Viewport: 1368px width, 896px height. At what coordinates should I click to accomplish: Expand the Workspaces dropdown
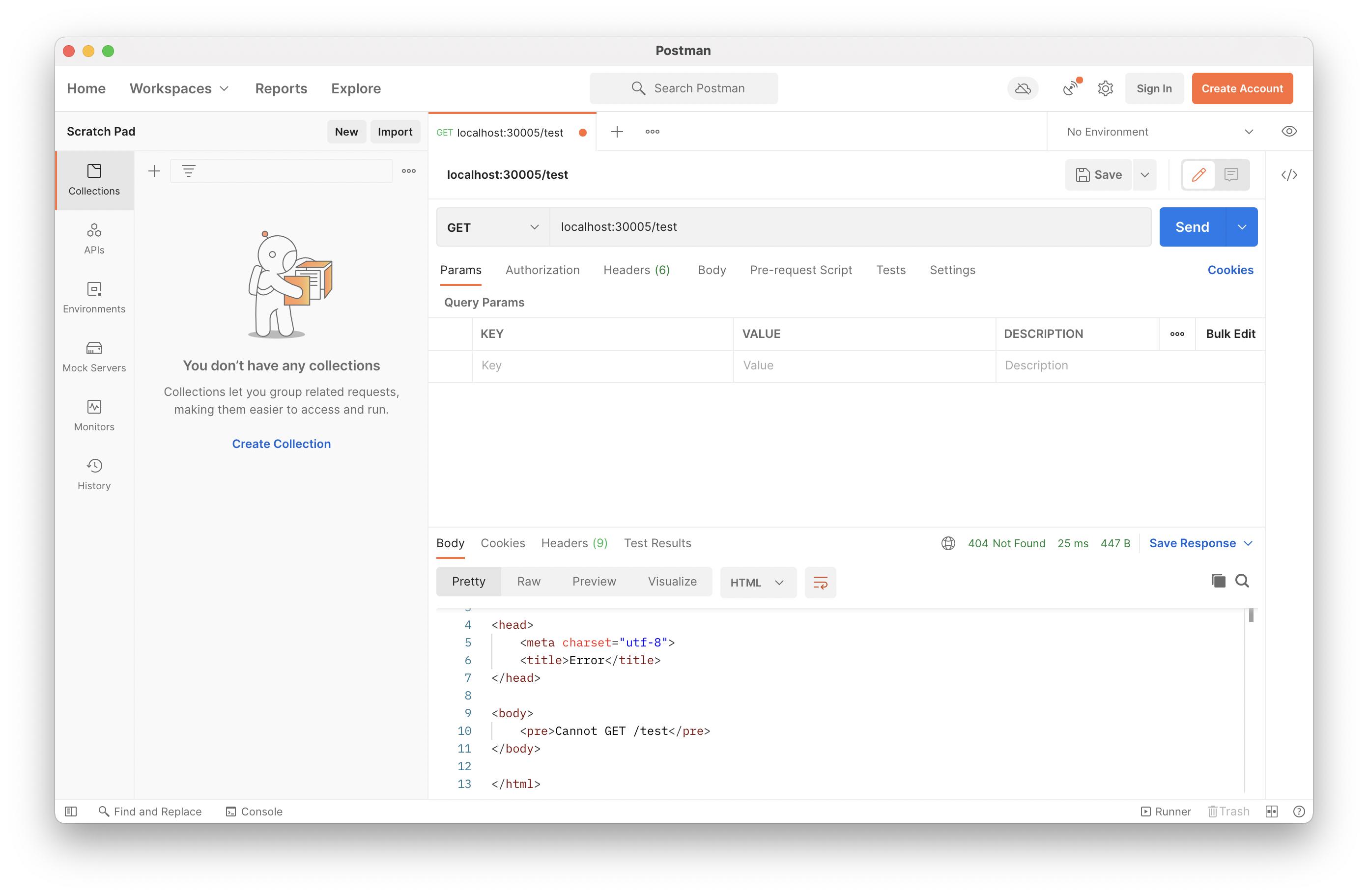179,88
